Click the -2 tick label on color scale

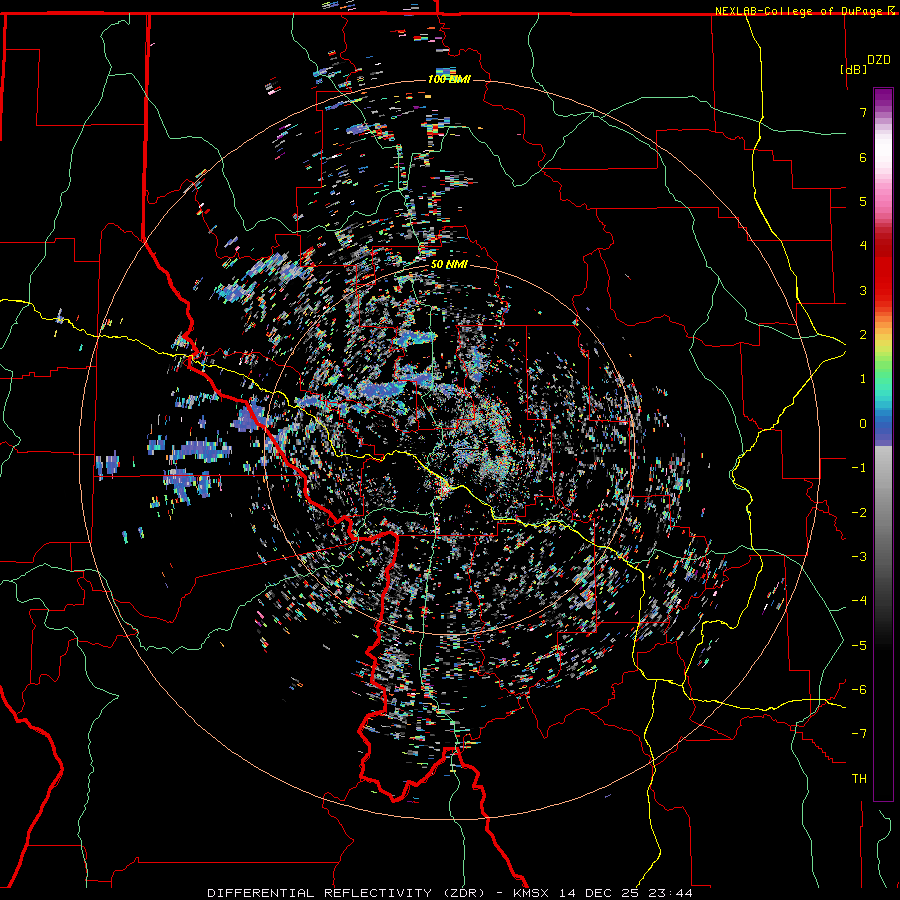(x=859, y=512)
